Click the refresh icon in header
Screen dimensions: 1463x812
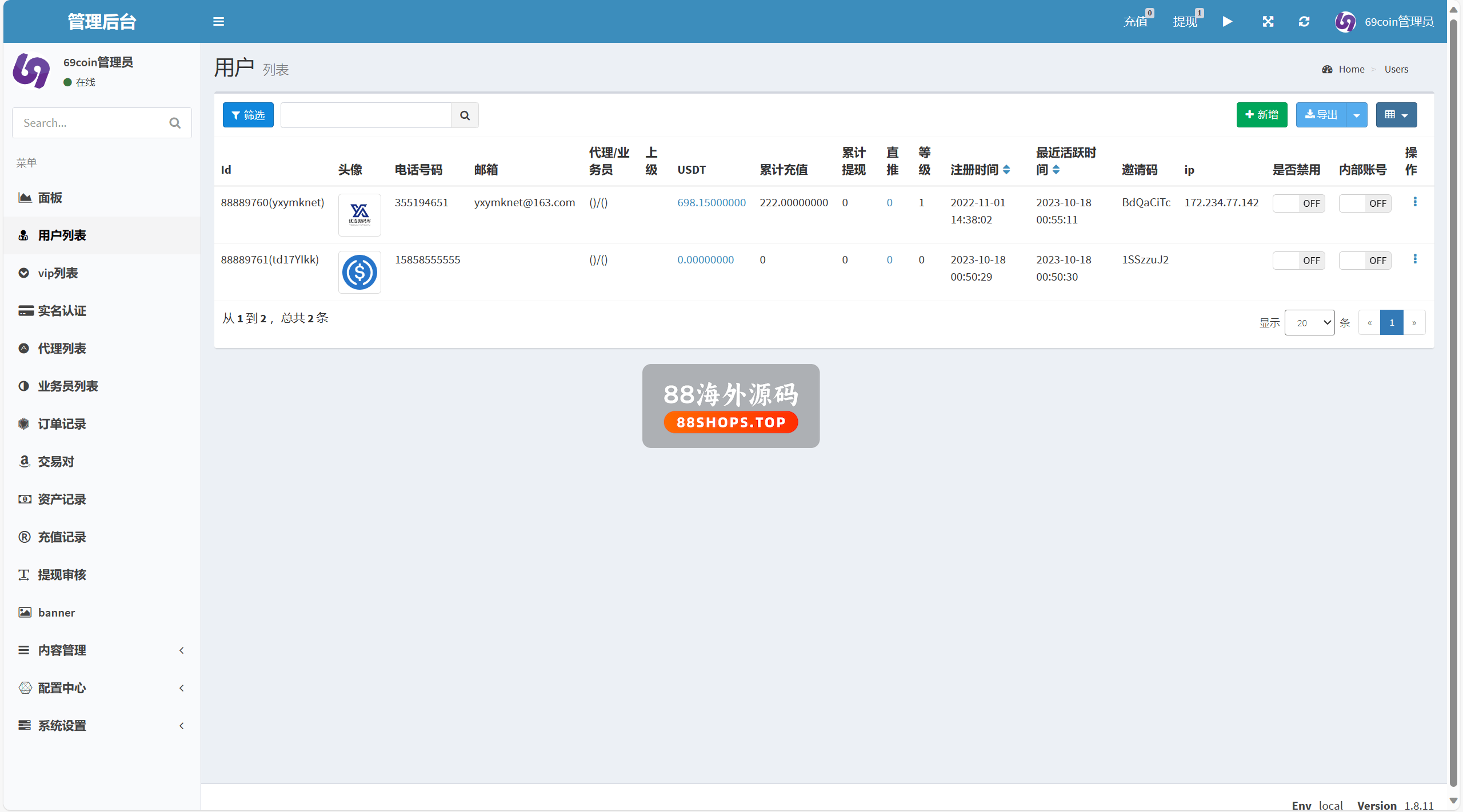(1304, 22)
